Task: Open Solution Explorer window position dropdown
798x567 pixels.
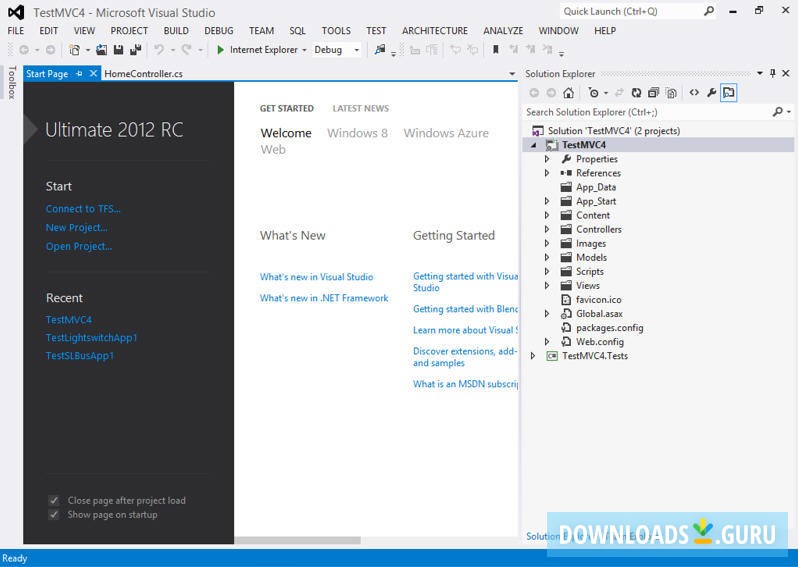Action: (x=759, y=73)
